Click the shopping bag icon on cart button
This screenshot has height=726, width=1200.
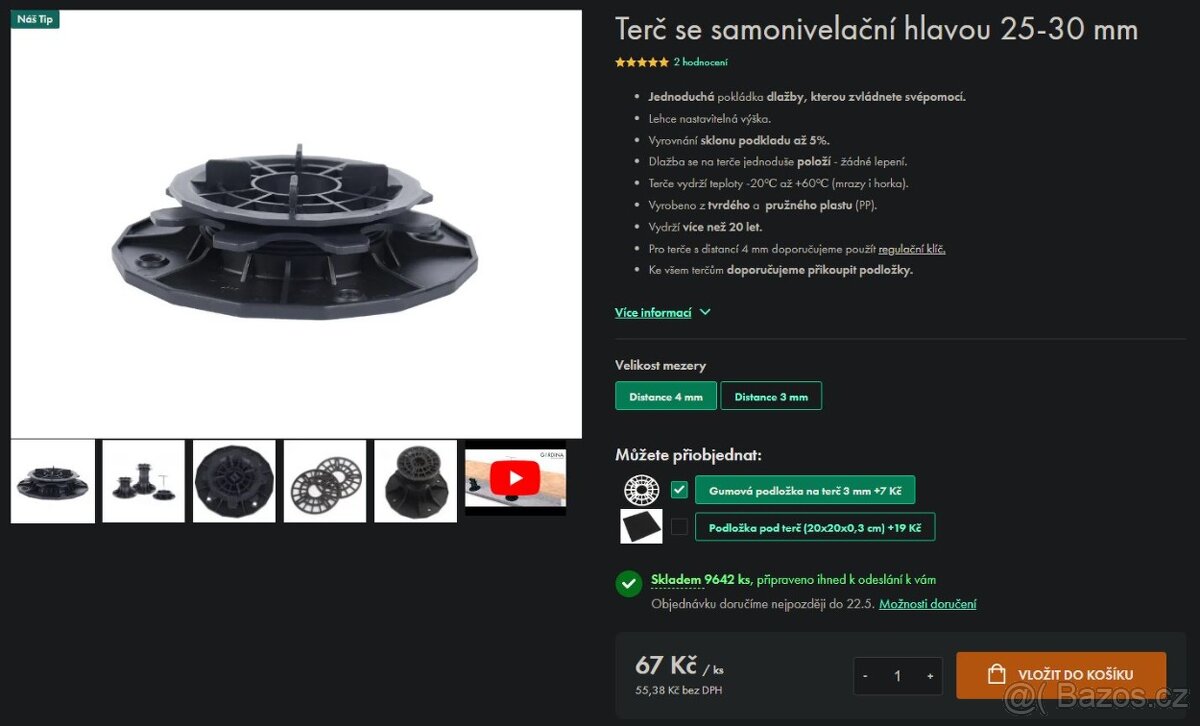(996, 675)
